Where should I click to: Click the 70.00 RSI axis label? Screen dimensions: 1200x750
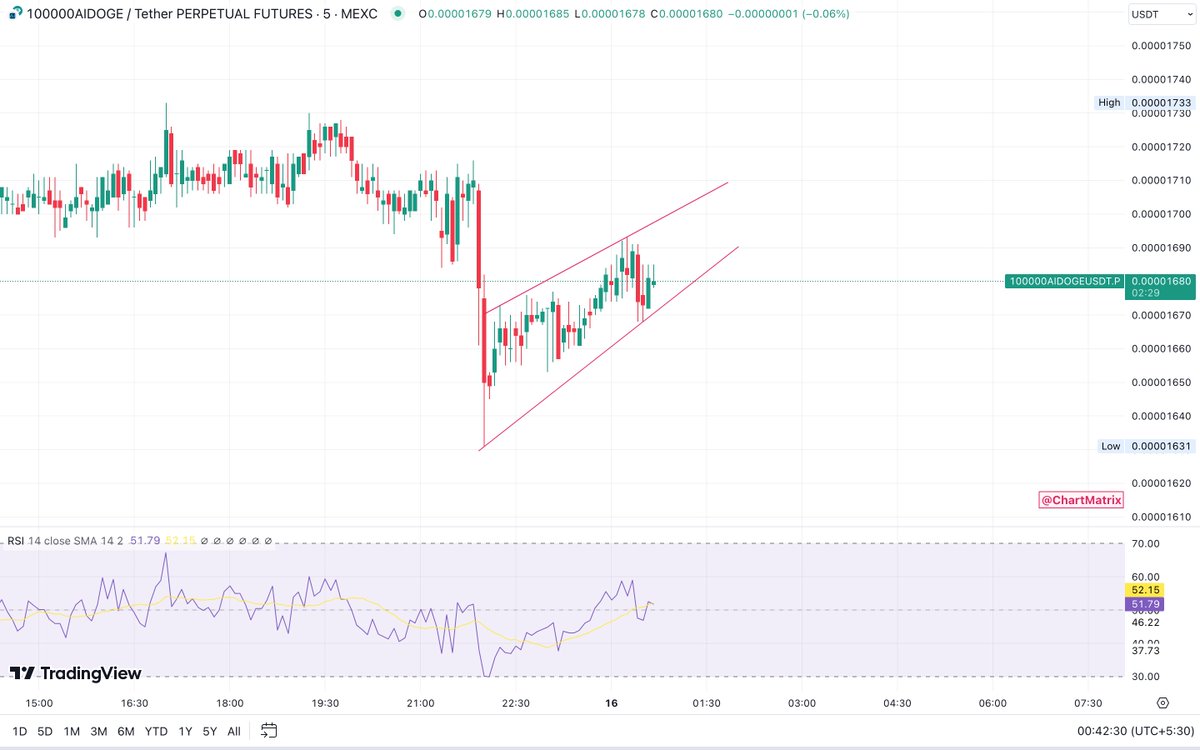coord(1146,544)
